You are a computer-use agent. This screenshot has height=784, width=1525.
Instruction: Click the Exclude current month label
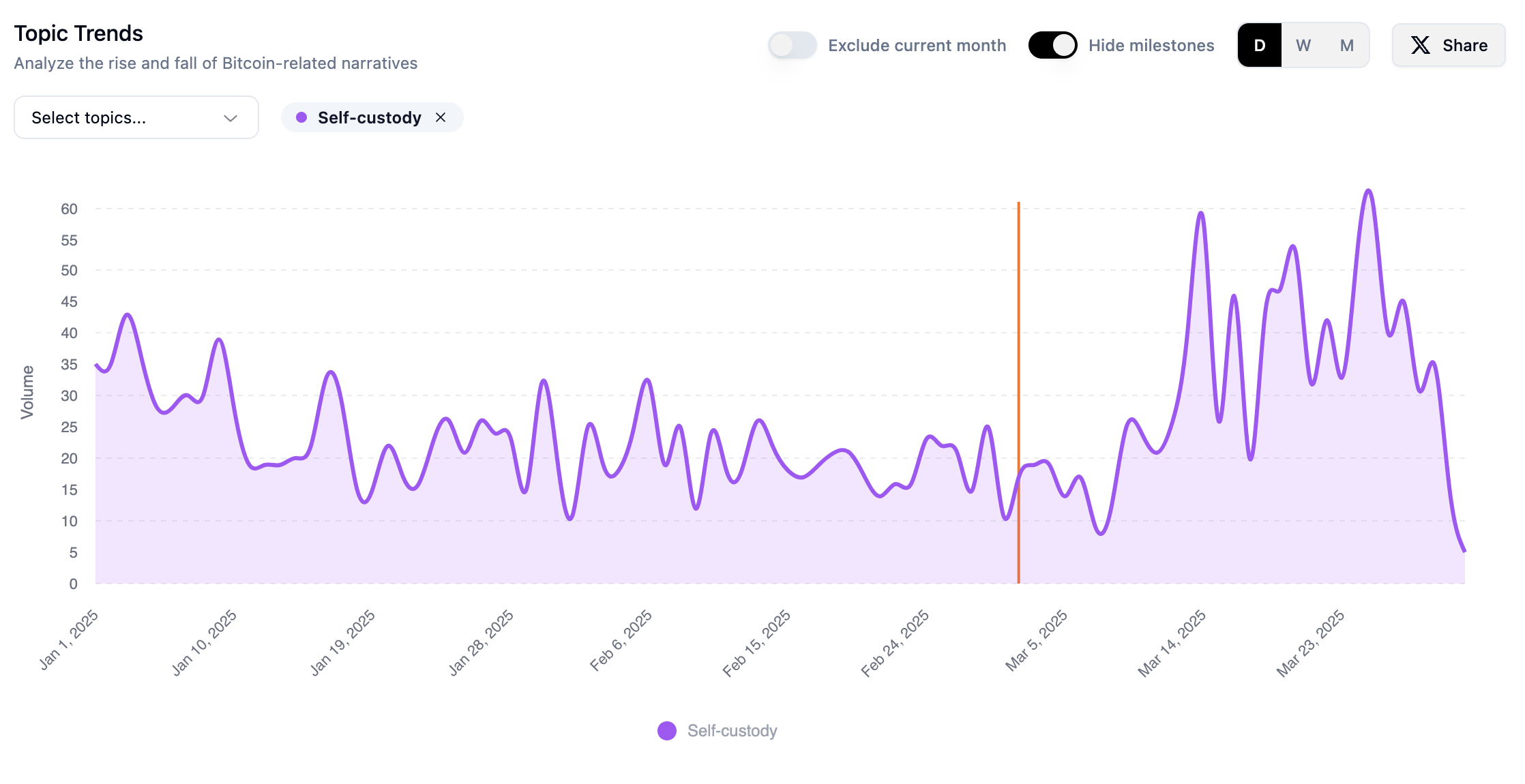click(x=917, y=46)
